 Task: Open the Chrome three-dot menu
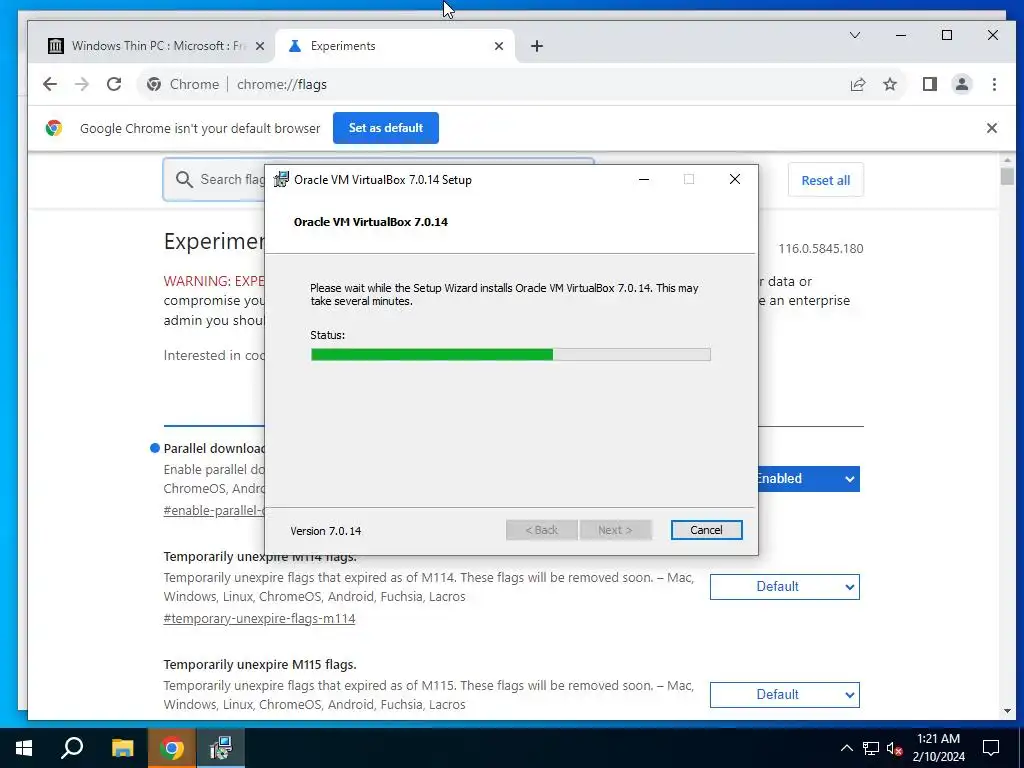coord(994,84)
